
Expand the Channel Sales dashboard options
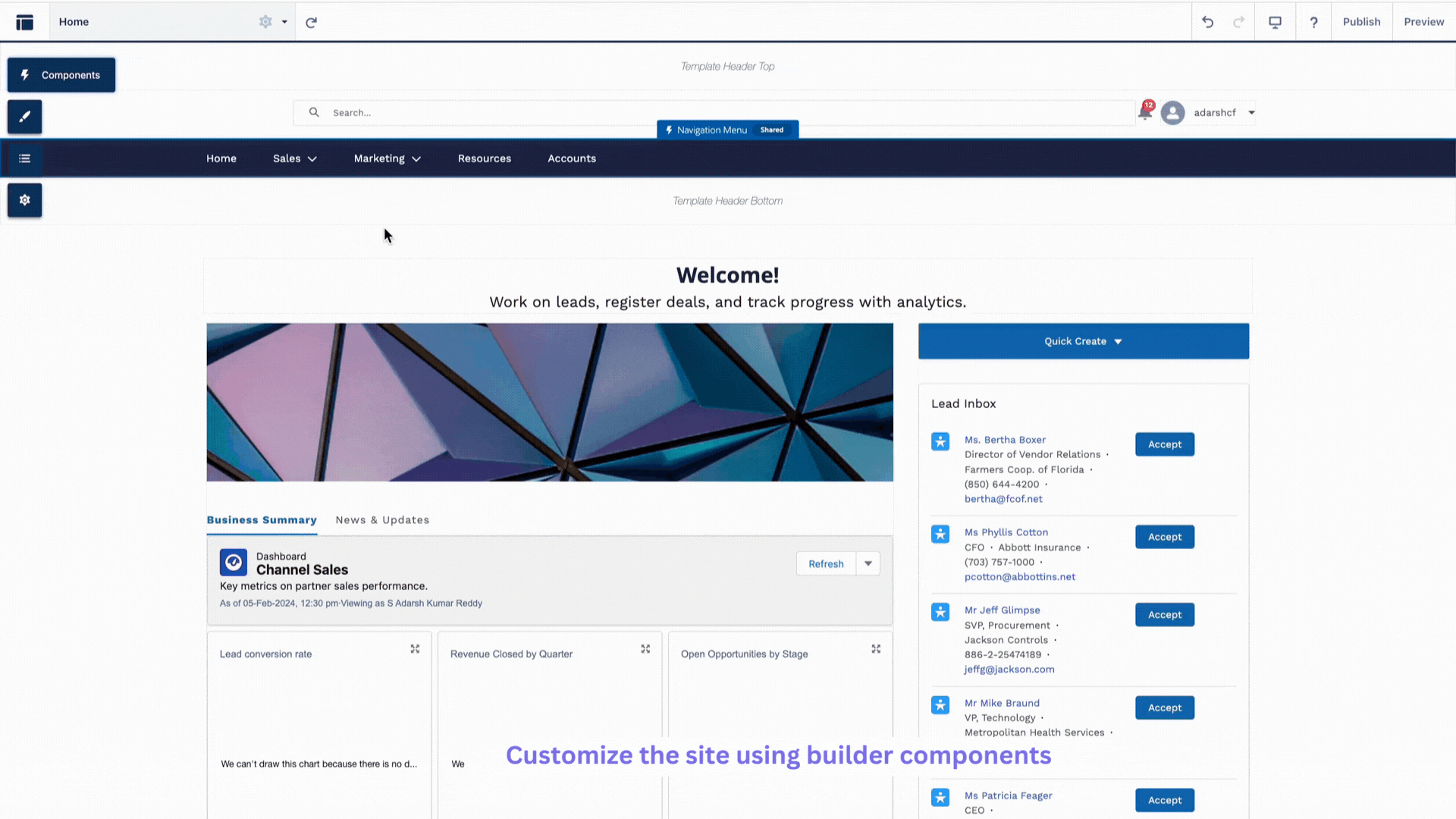pyautogui.click(x=868, y=563)
